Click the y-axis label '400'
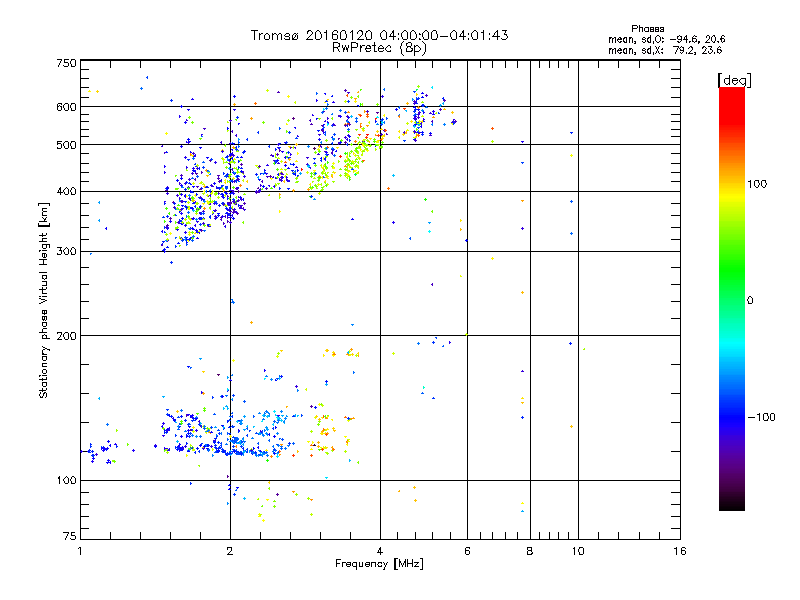The width and height of the screenshot is (800, 600). [66, 192]
